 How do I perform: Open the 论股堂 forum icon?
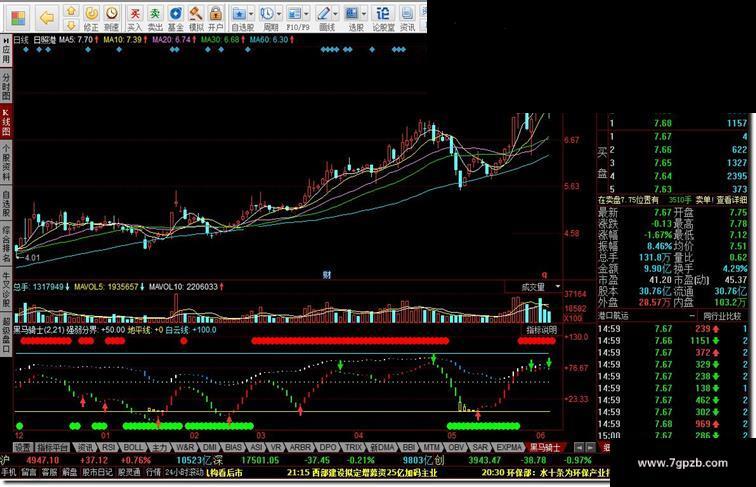383,14
